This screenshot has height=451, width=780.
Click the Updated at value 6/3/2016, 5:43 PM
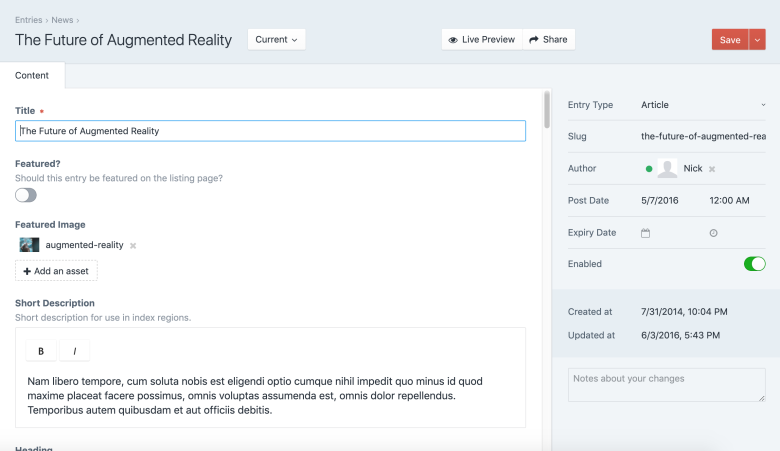coord(680,335)
